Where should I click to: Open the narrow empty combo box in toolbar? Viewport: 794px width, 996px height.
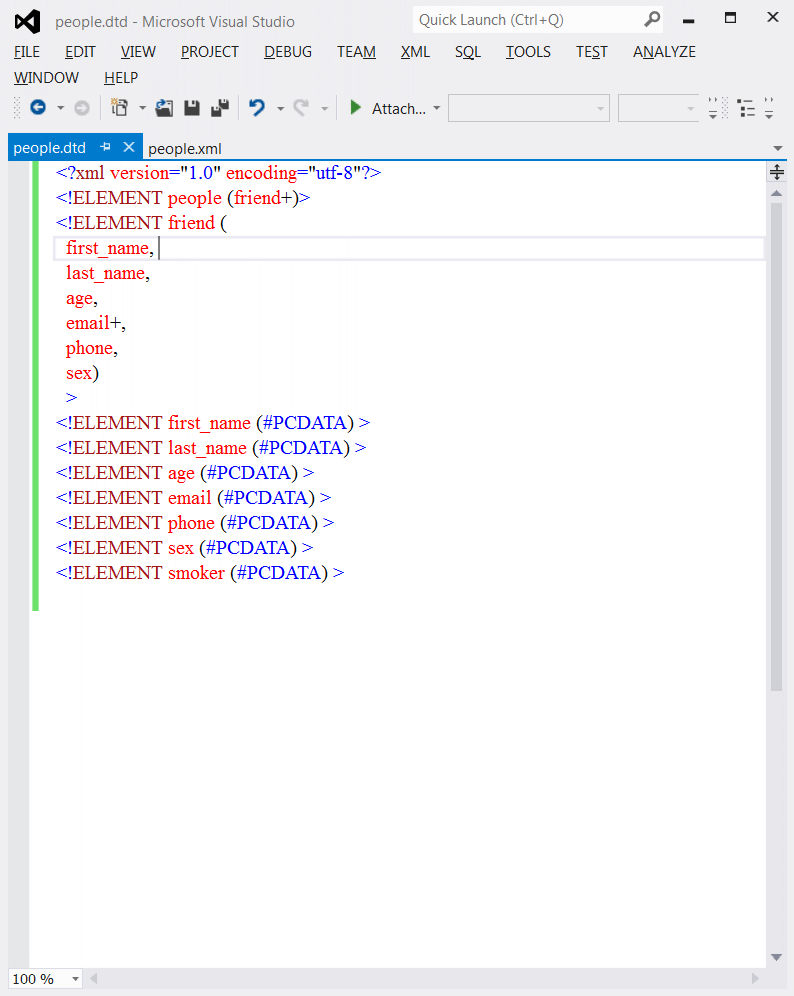pyautogui.click(x=659, y=109)
